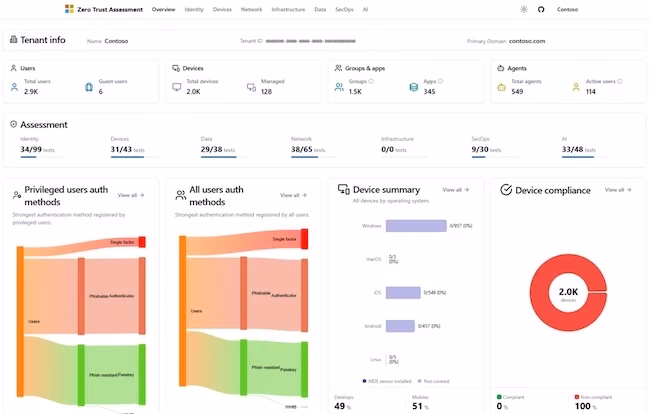Click the green Compliant legend swatch
Image resolution: width=650 pixels, height=414 pixels.
click(x=499, y=397)
